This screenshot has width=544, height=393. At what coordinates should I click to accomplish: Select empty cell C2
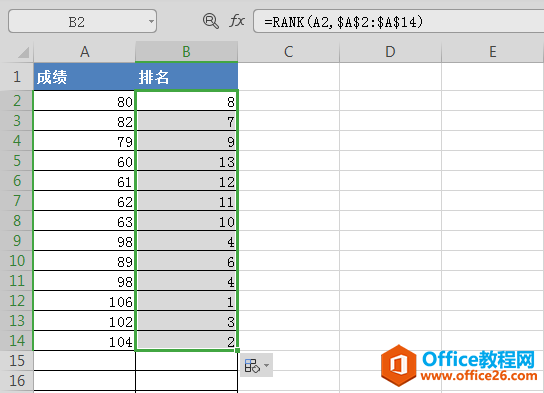pos(288,101)
